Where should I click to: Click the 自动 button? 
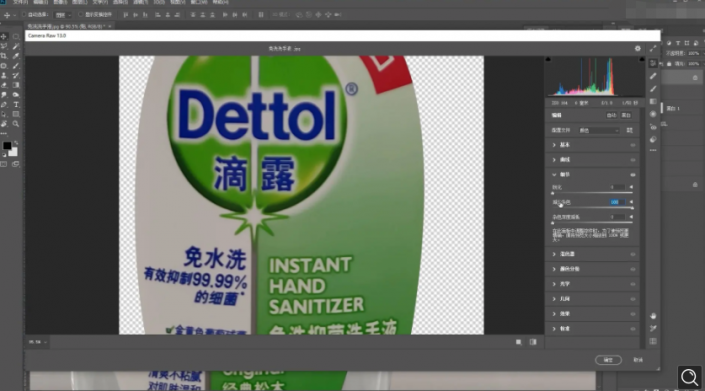611,116
